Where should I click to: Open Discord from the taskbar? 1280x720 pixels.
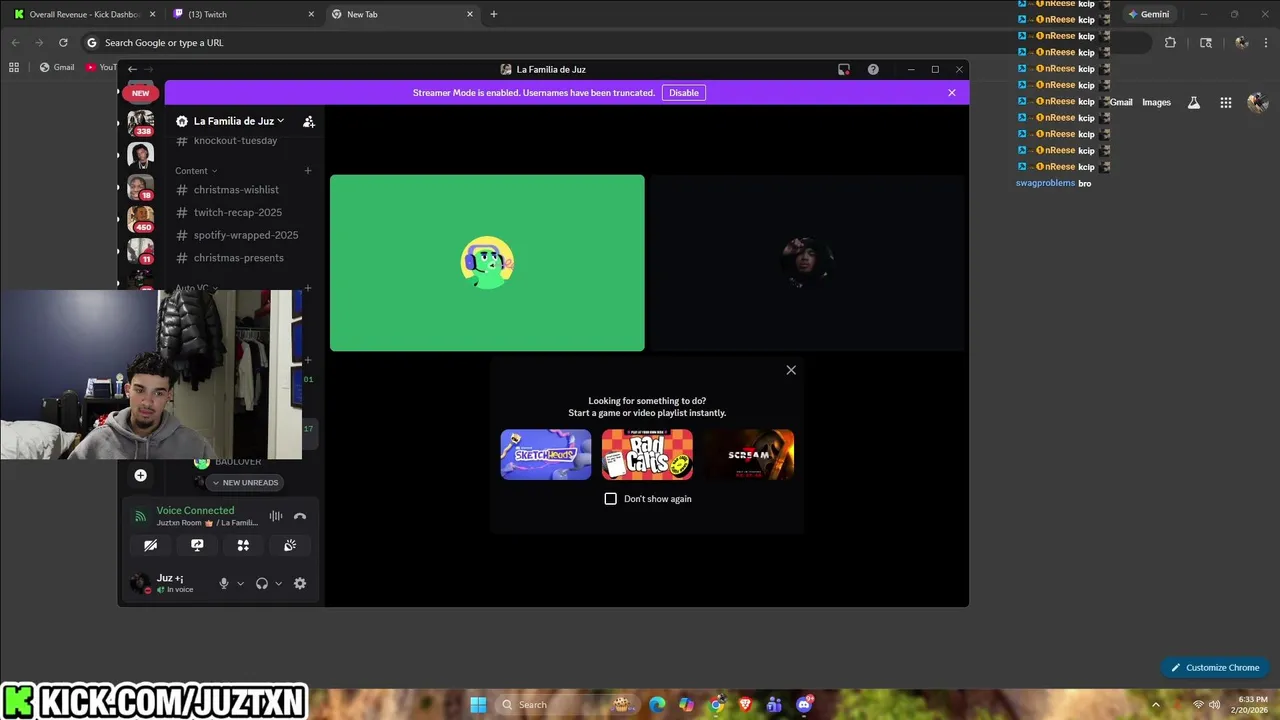click(x=804, y=705)
